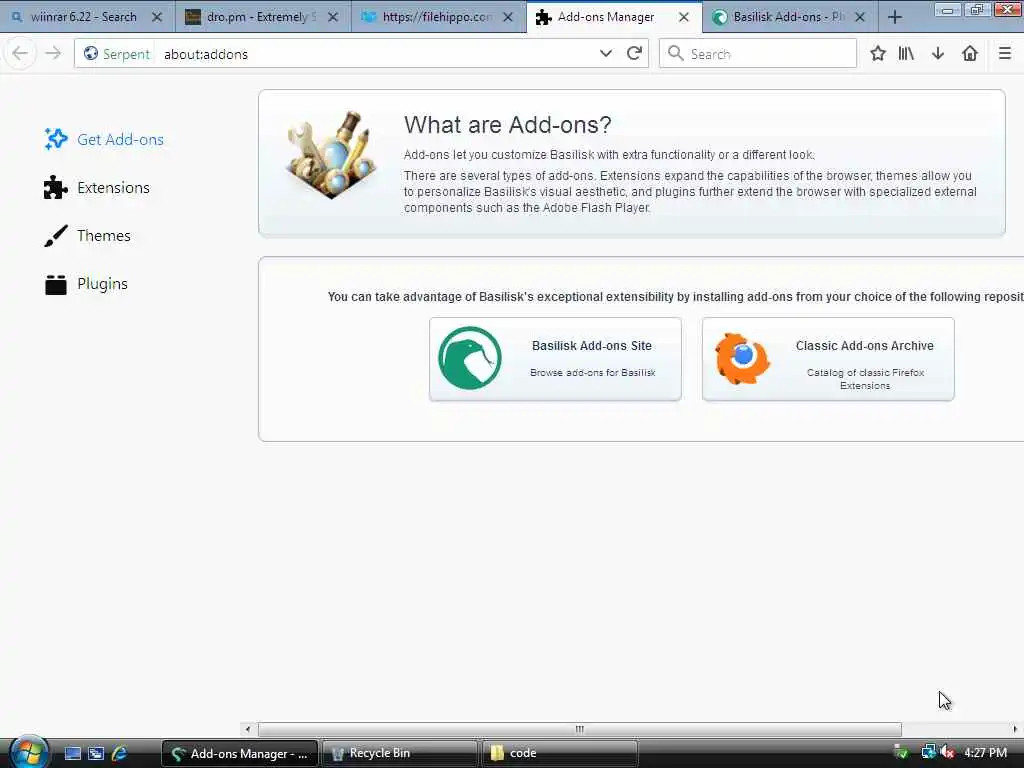Click the Get Add-ons sparkle icon

point(56,138)
